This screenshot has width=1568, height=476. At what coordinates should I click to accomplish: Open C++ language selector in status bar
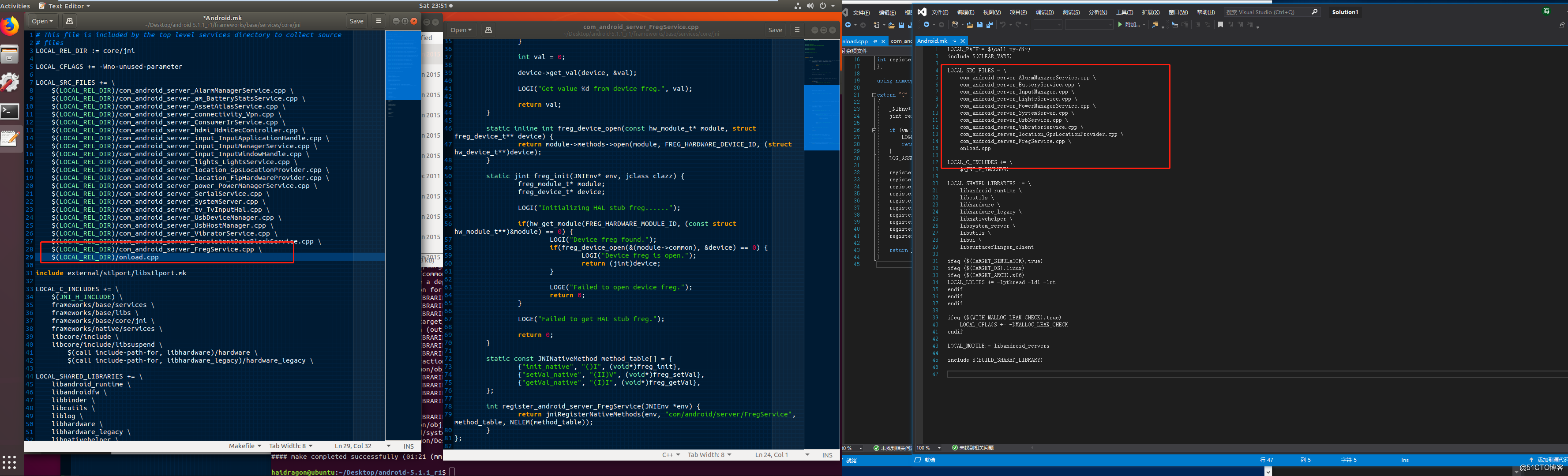(671, 455)
